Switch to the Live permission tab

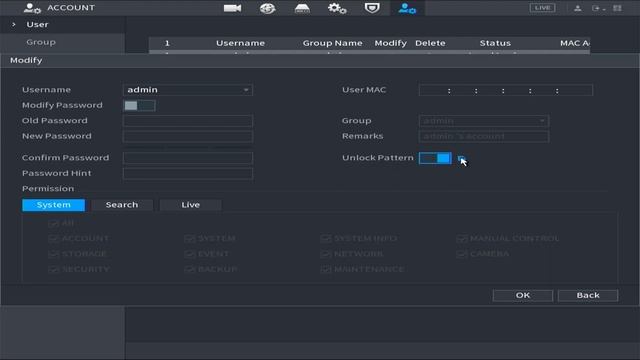tap(191, 205)
